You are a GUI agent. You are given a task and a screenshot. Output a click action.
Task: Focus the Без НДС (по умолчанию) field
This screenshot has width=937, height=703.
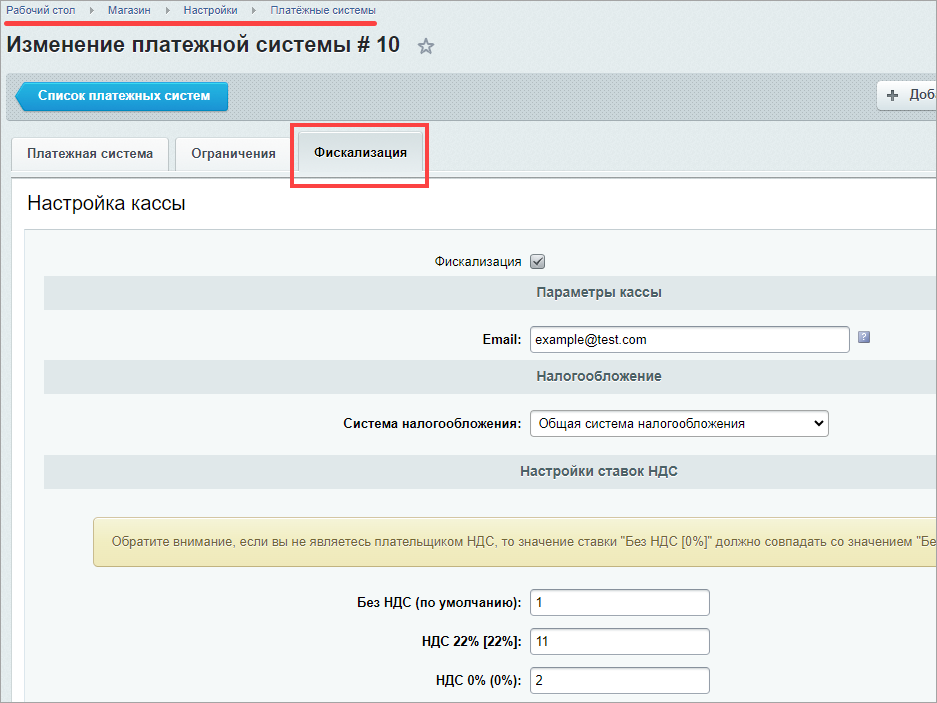[619, 603]
